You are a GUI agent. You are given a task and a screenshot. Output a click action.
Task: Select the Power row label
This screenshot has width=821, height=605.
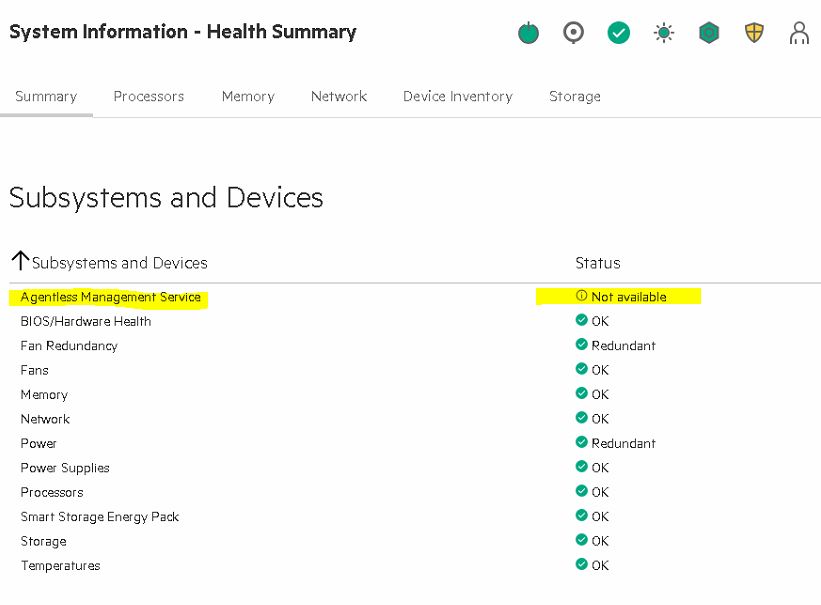tap(38, 443)
